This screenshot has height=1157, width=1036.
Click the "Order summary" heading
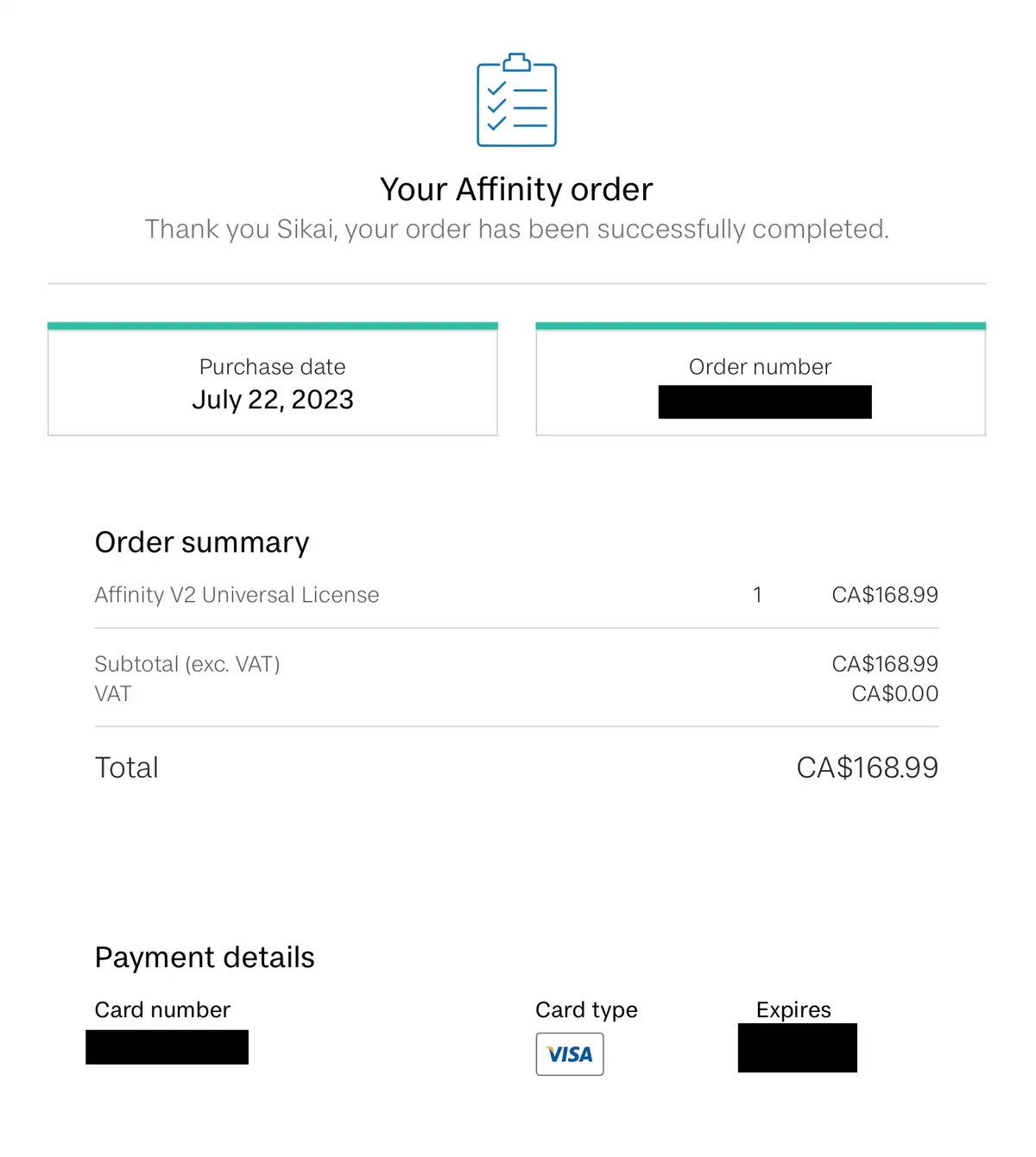pyautogui.click(x=202, y=542)
